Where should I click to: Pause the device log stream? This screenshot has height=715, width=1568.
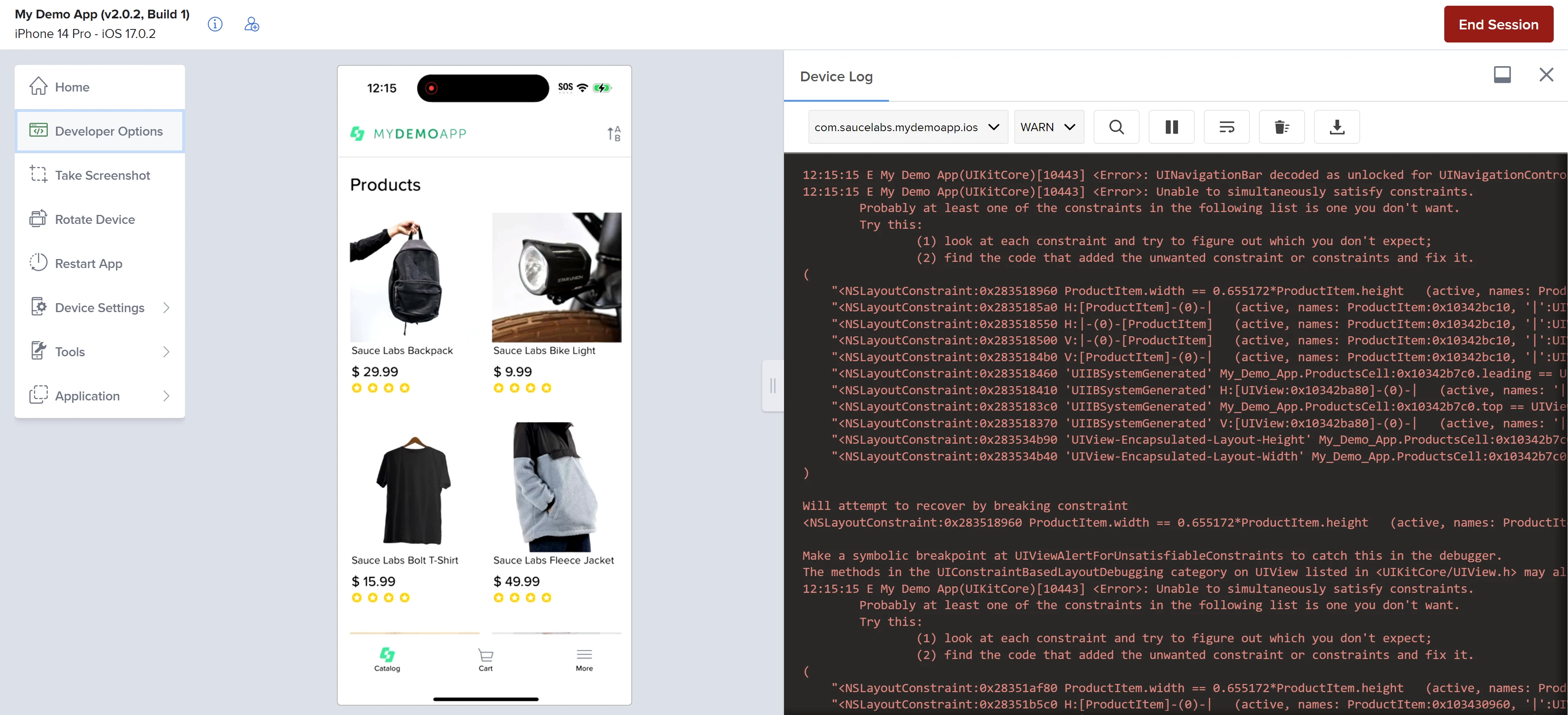pos(1171,127)
